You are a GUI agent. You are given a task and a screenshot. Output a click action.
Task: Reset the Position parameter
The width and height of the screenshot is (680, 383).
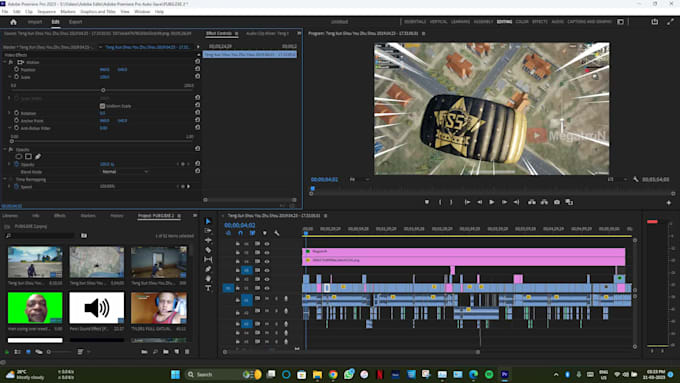click(198, 69)
